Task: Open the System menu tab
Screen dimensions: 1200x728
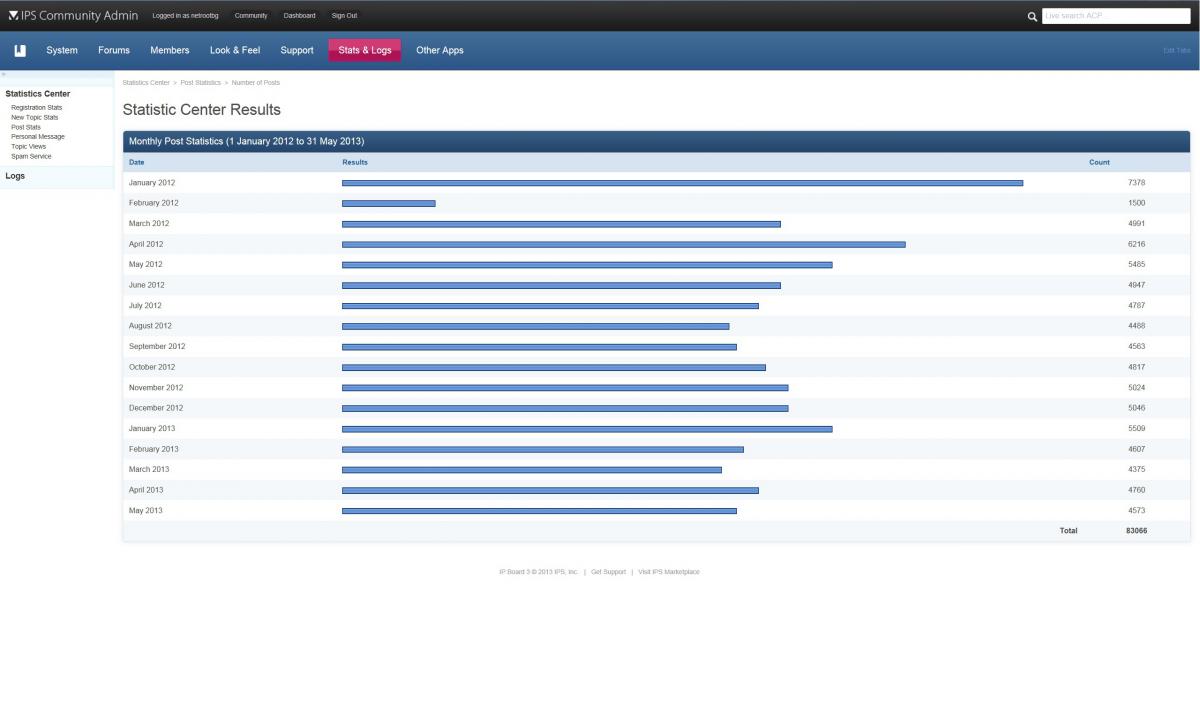Action: 62,50
